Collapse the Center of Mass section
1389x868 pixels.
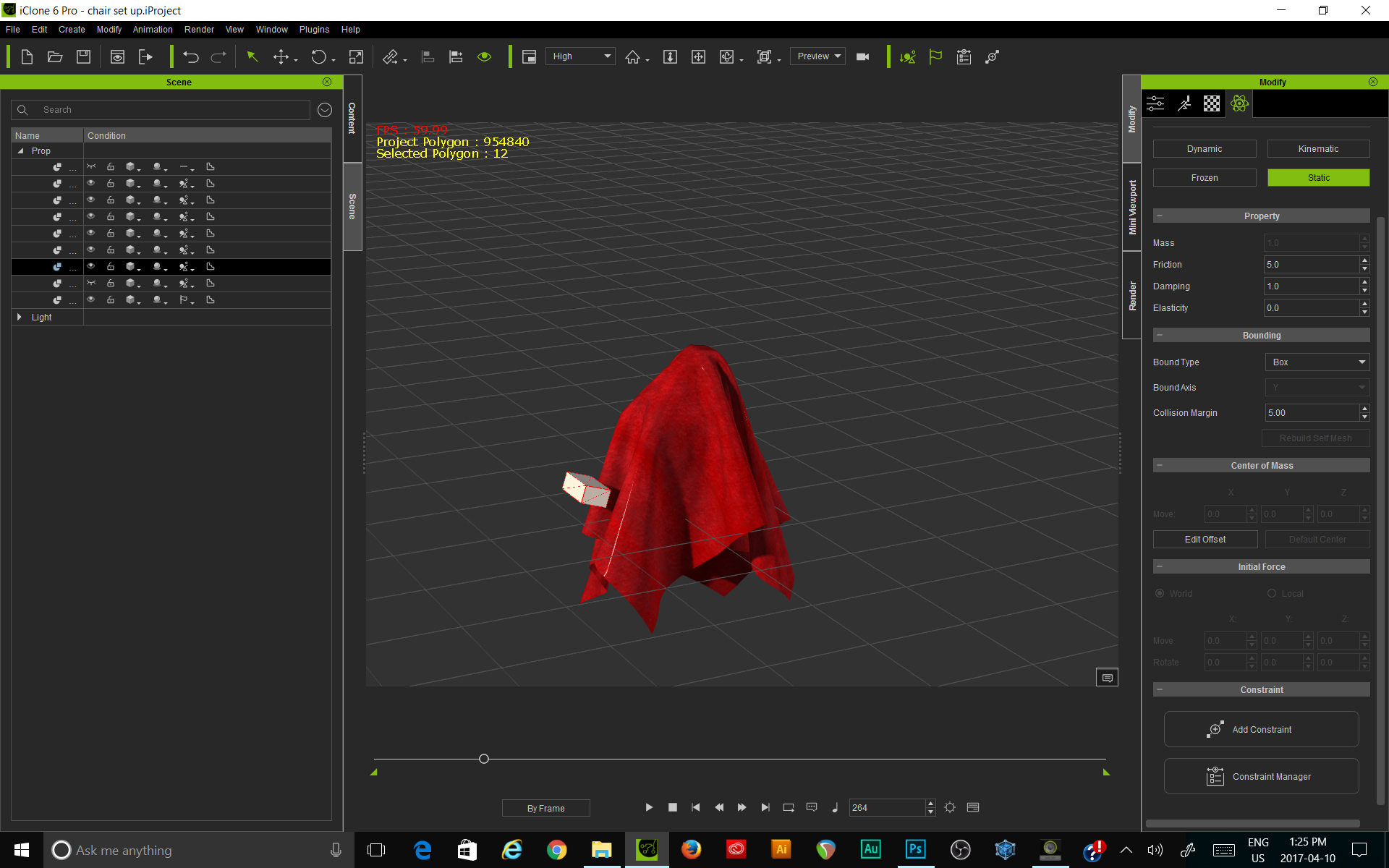(1160, 465)
